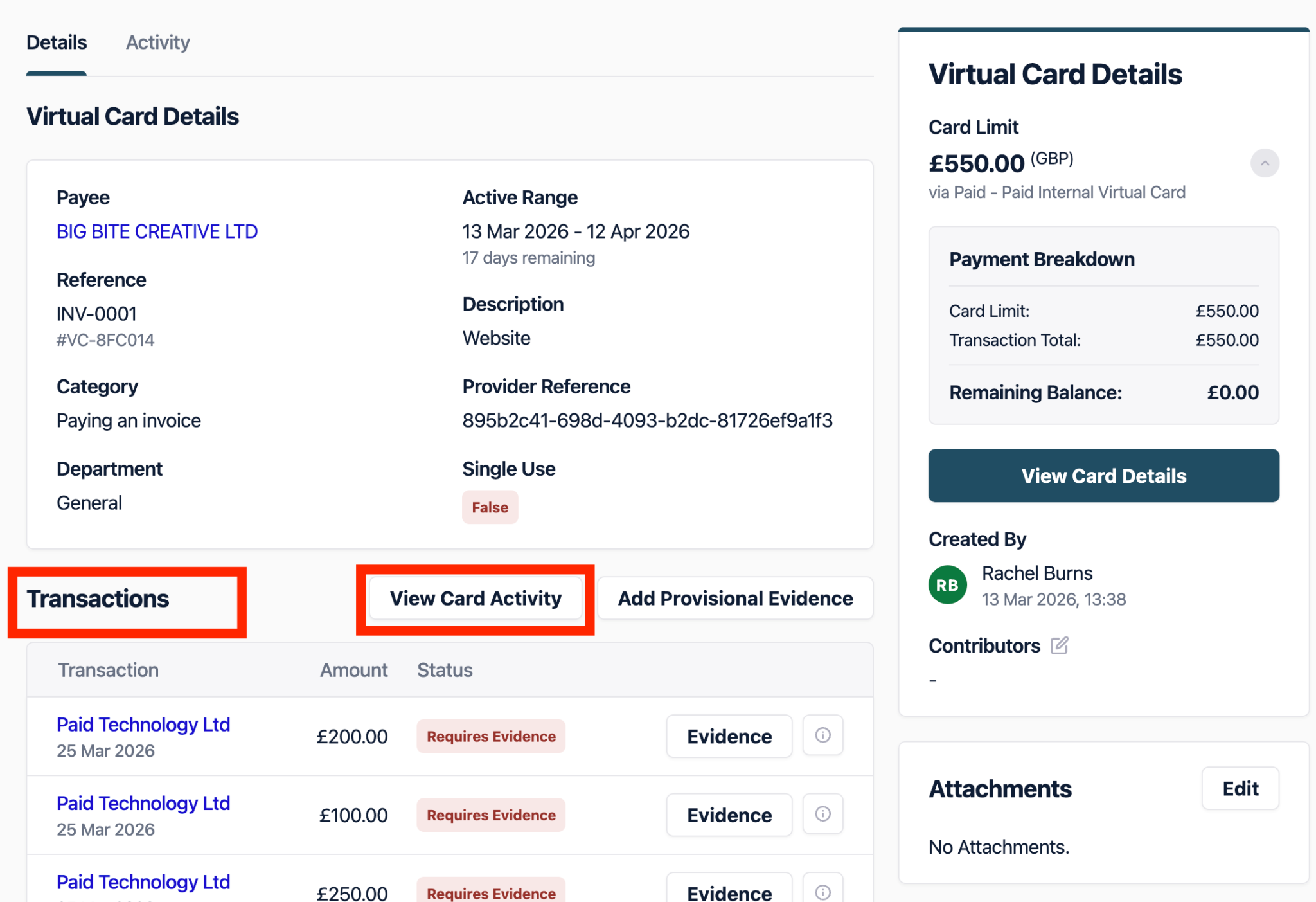Open first Paid Technology Ltd transaction link
Image resolution: width=1316 pixels, height=902 pixels.
pyautogui.click(x=143, y=725)
